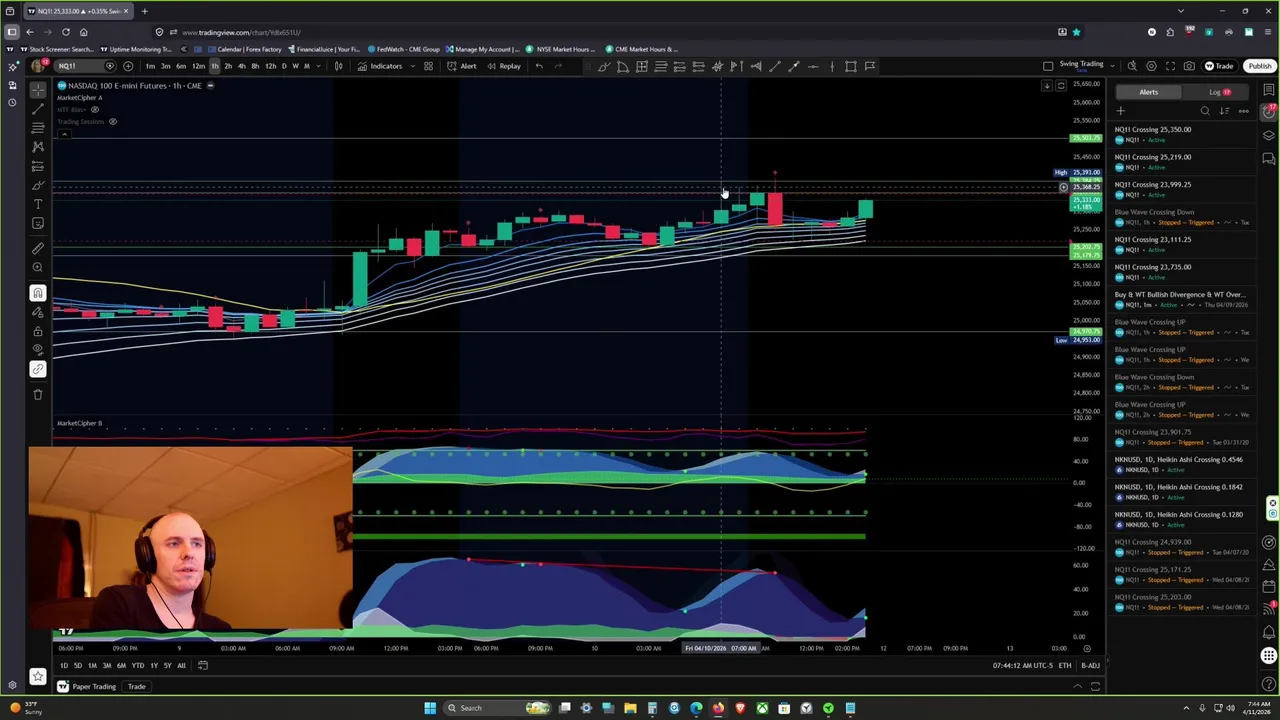Enter fullscreen mode

coord(1170,66)
